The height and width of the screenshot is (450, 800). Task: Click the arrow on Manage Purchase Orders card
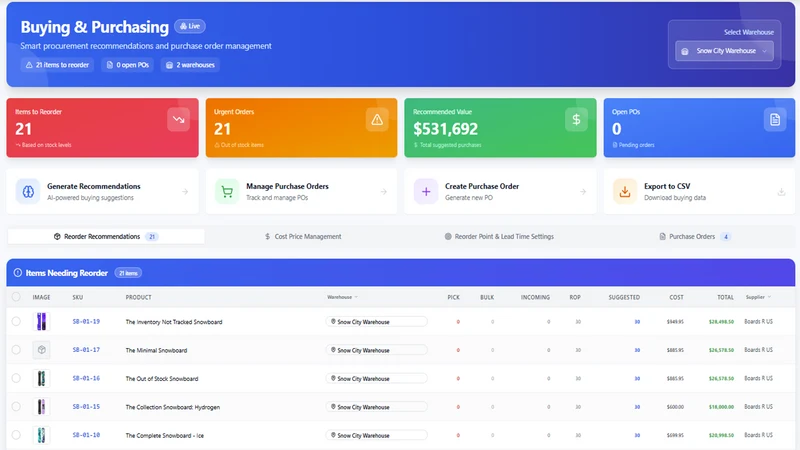pyautogui.click(x=384, y=192)
